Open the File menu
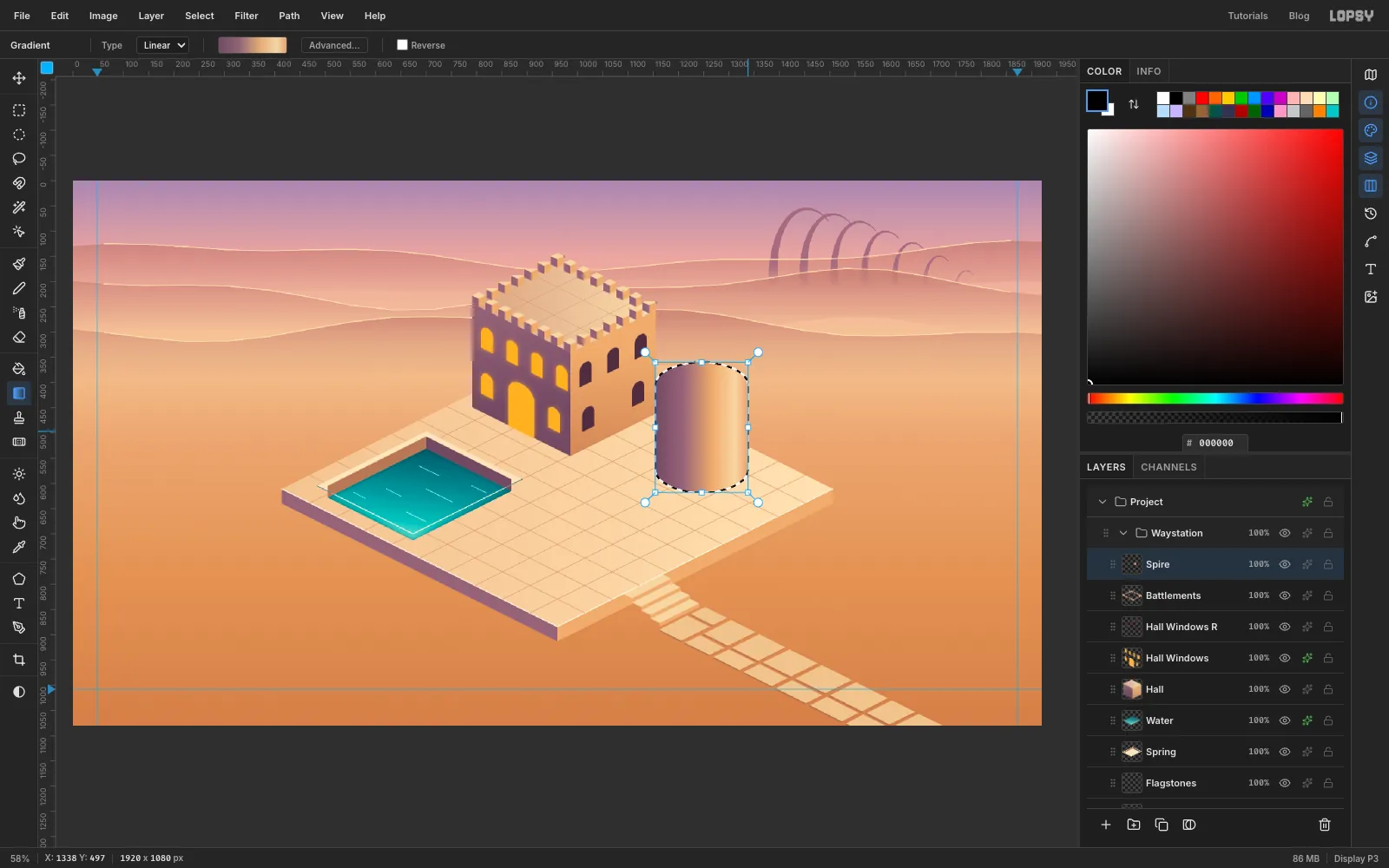 coord(22,16)
